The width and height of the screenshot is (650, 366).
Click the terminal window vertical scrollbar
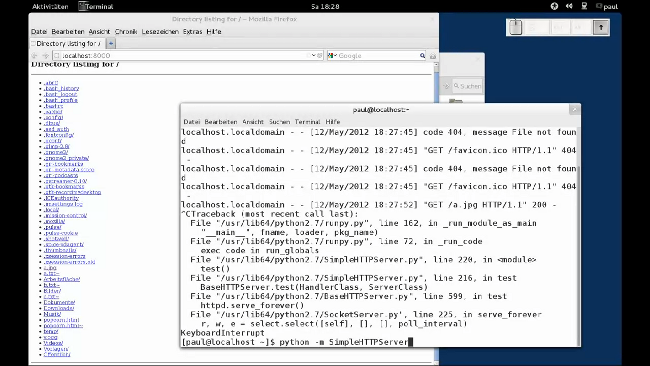click(578, 236)
